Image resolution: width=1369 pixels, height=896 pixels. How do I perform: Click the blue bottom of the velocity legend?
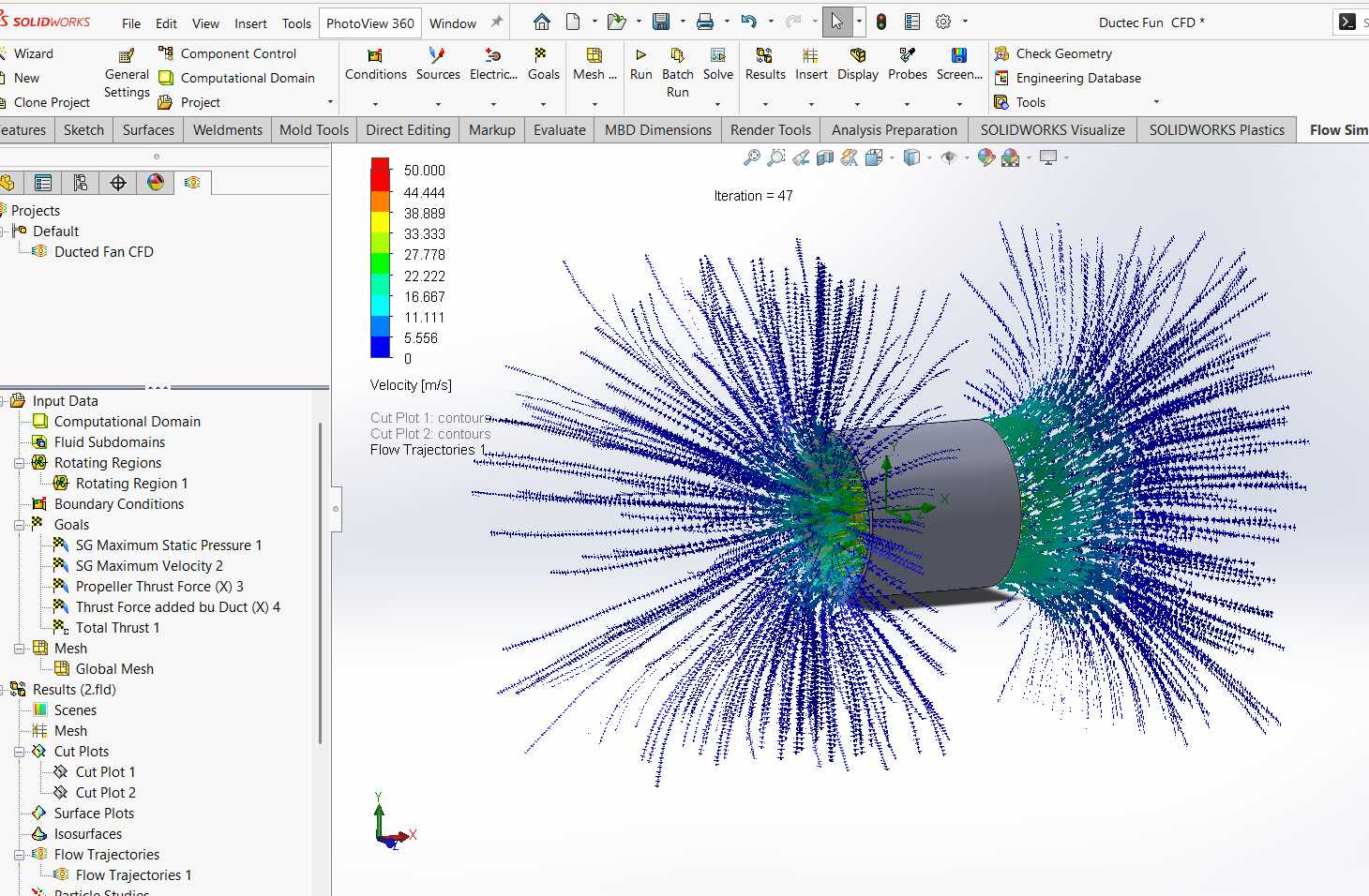[380, 347]
